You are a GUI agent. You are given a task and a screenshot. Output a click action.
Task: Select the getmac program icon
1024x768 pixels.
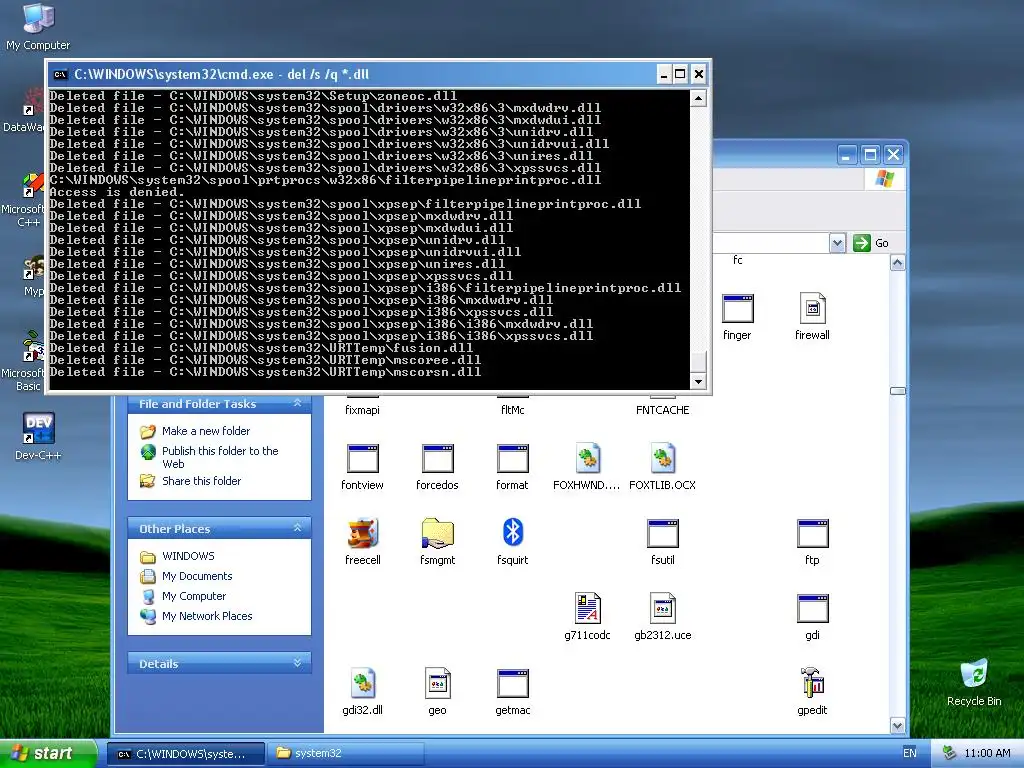pos(513,684)
